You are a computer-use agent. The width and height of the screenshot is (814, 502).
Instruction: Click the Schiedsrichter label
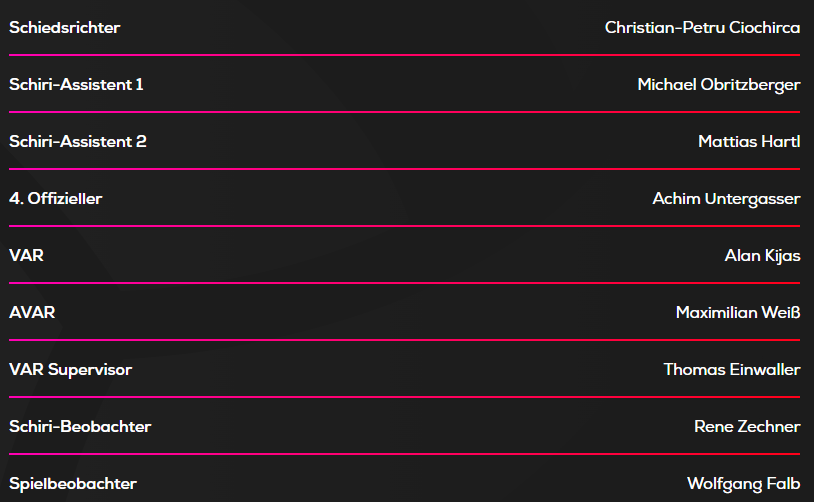(64, 28)
